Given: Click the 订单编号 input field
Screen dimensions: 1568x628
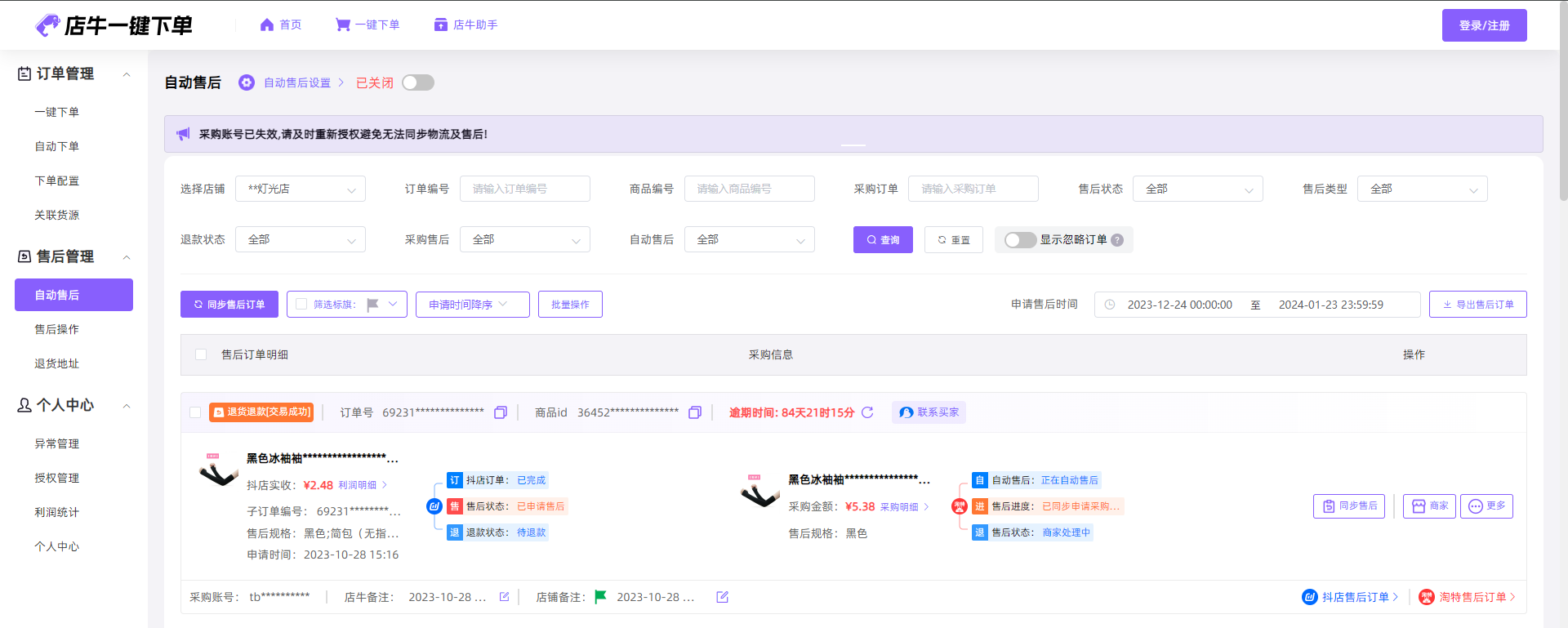Looking at the screenshot, I should tap(525, 189).
